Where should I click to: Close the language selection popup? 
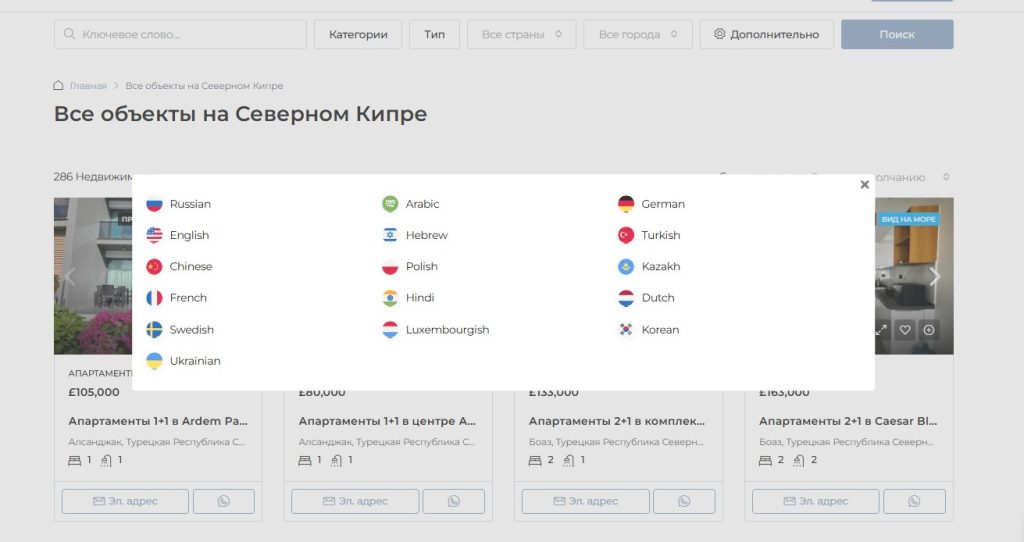pos(864,184)
